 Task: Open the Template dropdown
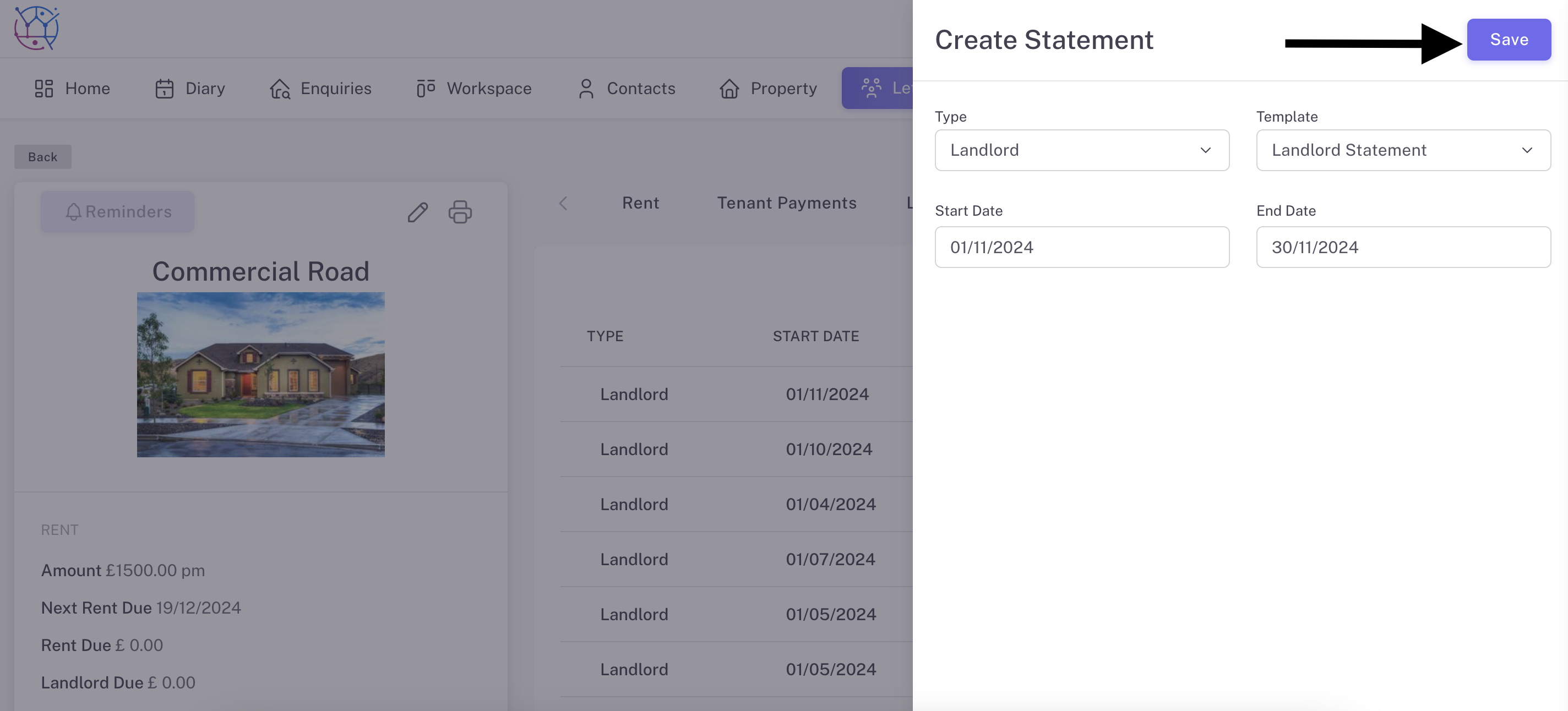(x=1403, y=150)
